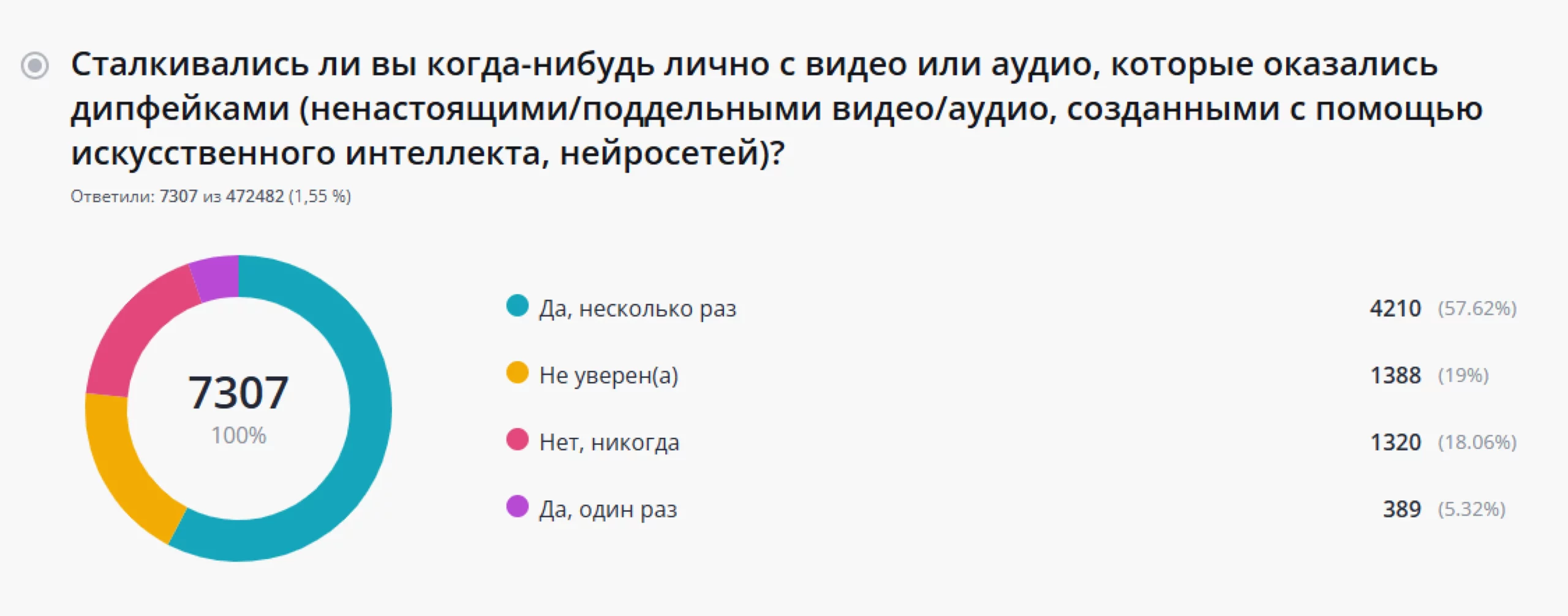
Task: Click the 389 answer count
Action: (x=1401, y=509)
